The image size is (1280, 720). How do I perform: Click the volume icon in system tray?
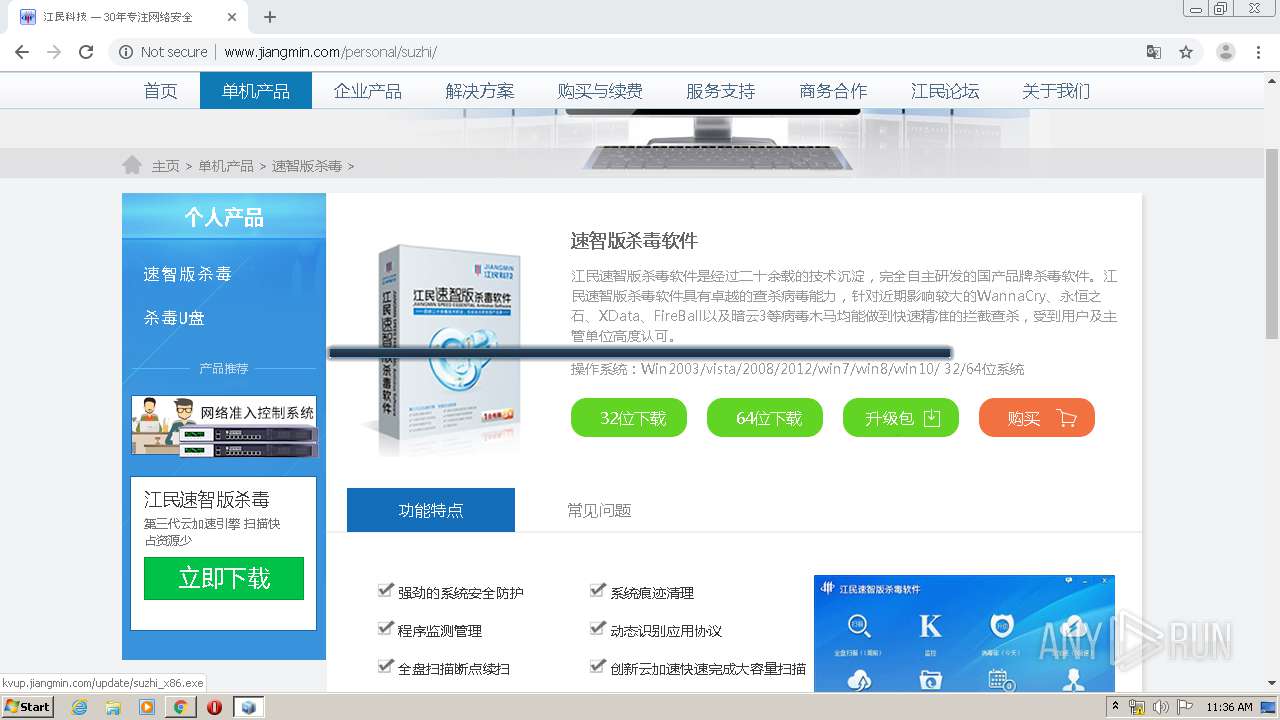[x=1160, y=707]
